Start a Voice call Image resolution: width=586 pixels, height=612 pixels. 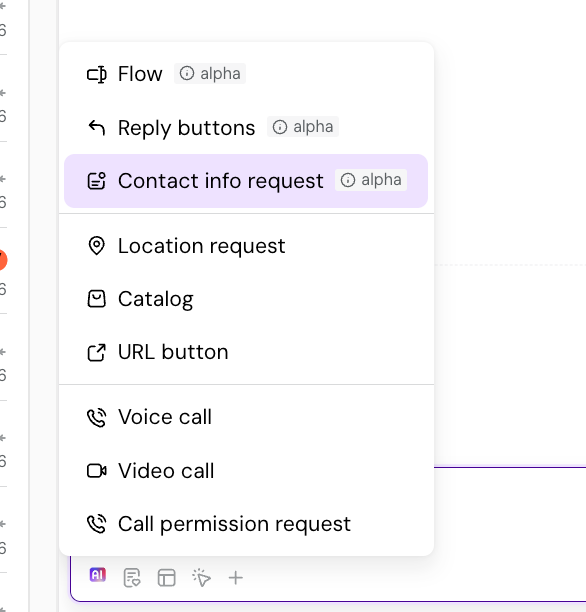point(246,417)
